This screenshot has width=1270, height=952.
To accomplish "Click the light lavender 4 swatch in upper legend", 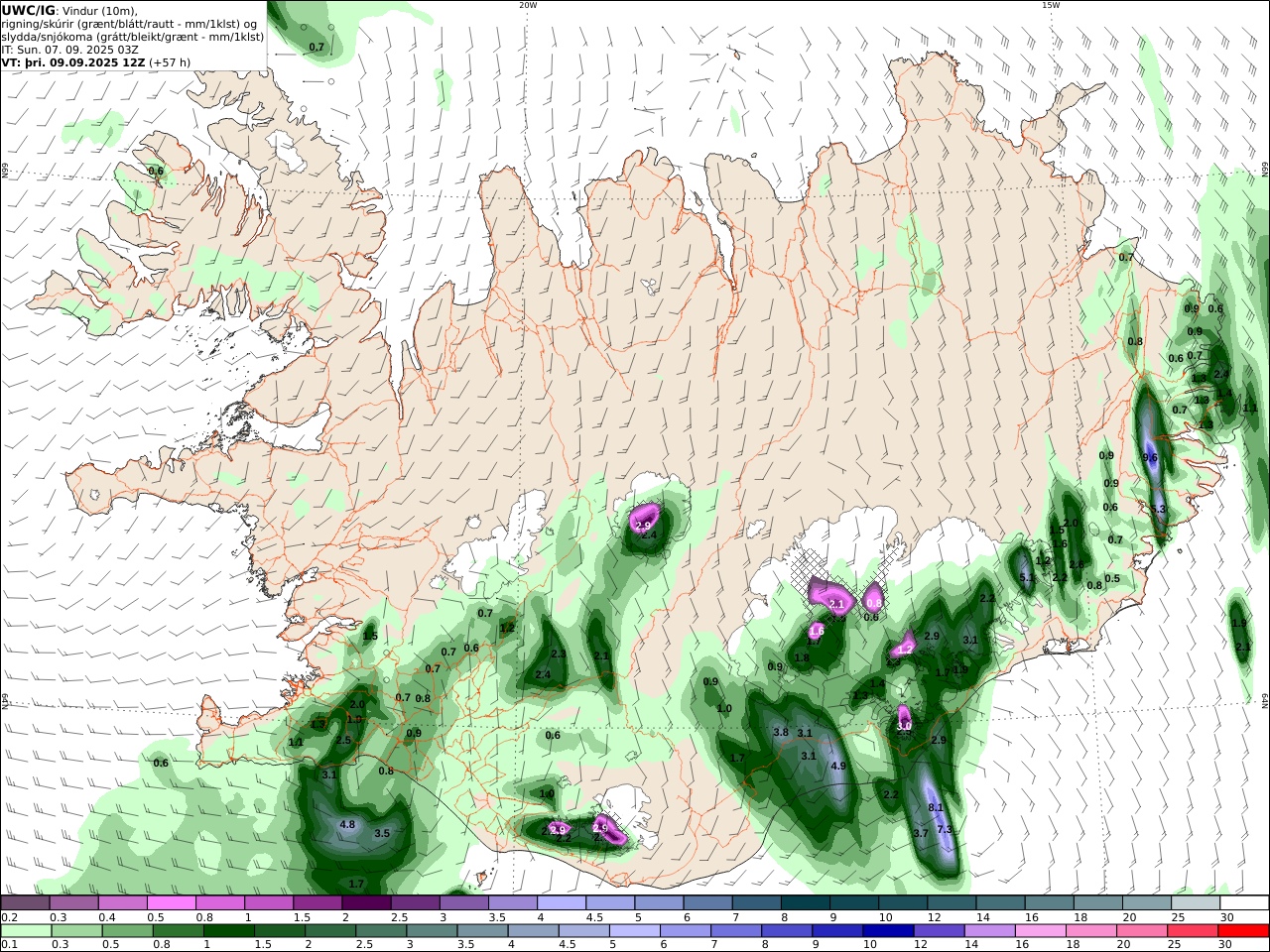I will click(x=562, y=902).
